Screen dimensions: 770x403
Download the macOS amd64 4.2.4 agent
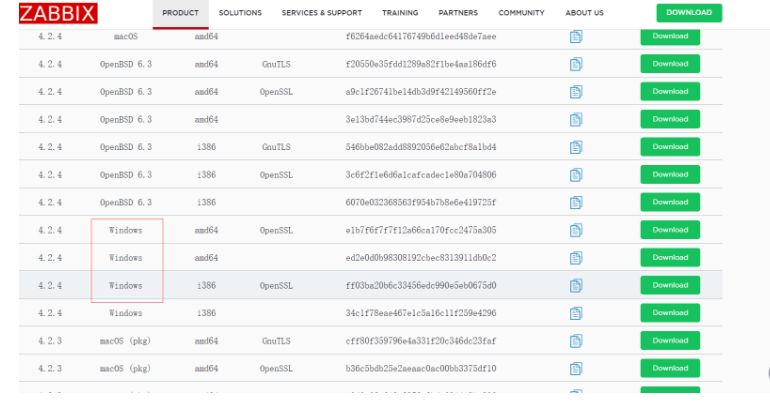click(670, 36)
